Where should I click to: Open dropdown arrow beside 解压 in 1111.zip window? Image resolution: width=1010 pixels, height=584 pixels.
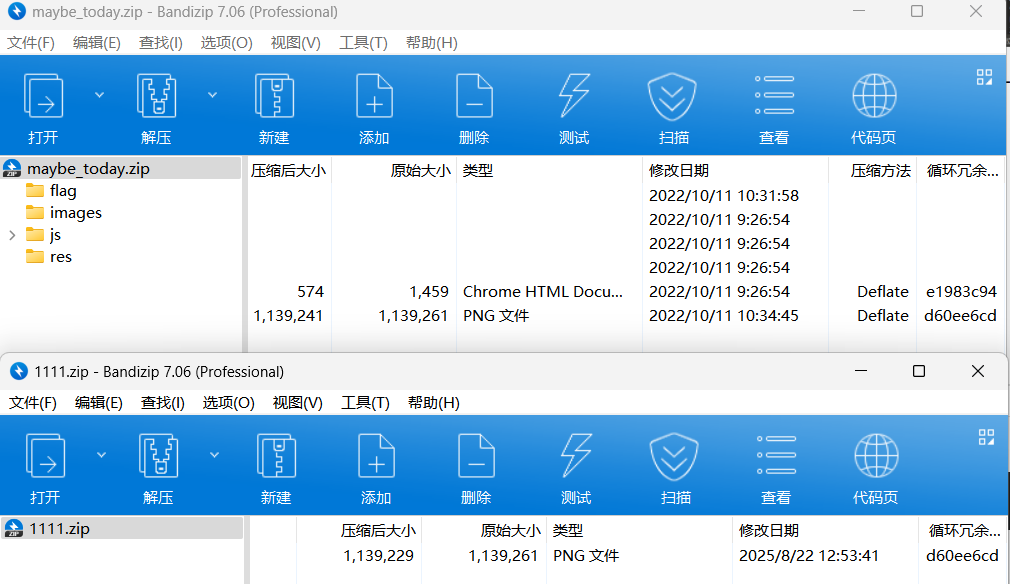pos(214,454)
